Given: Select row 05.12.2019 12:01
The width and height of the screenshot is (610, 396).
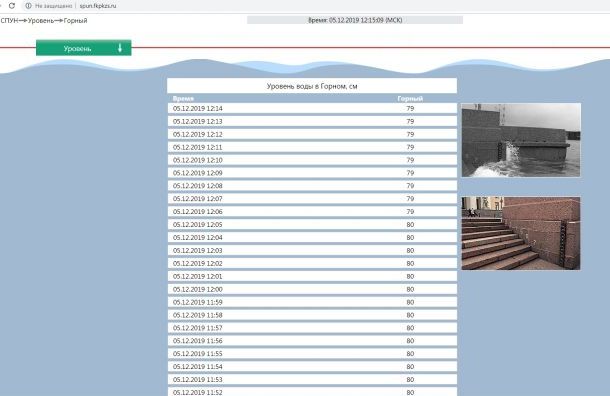Looking at the screenshot, I should click(312, 276).
